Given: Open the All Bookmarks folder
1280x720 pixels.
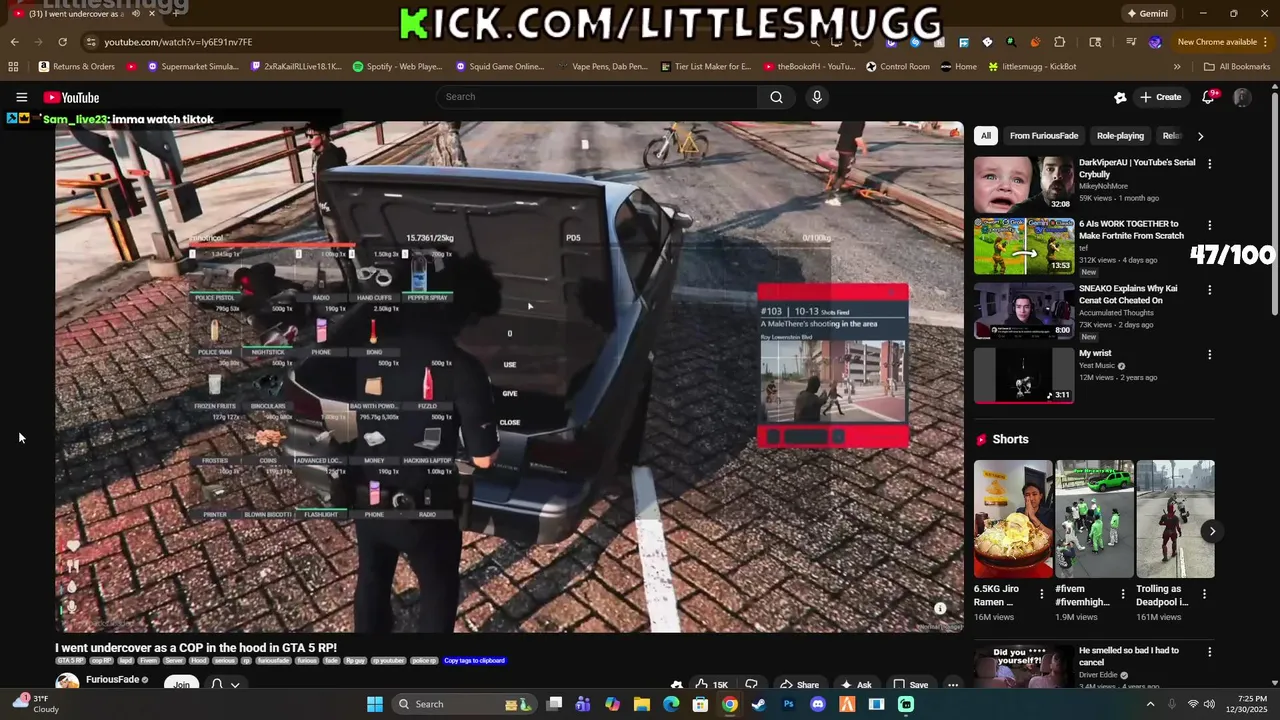Looking at the screenshot, I should point(1237,67).
